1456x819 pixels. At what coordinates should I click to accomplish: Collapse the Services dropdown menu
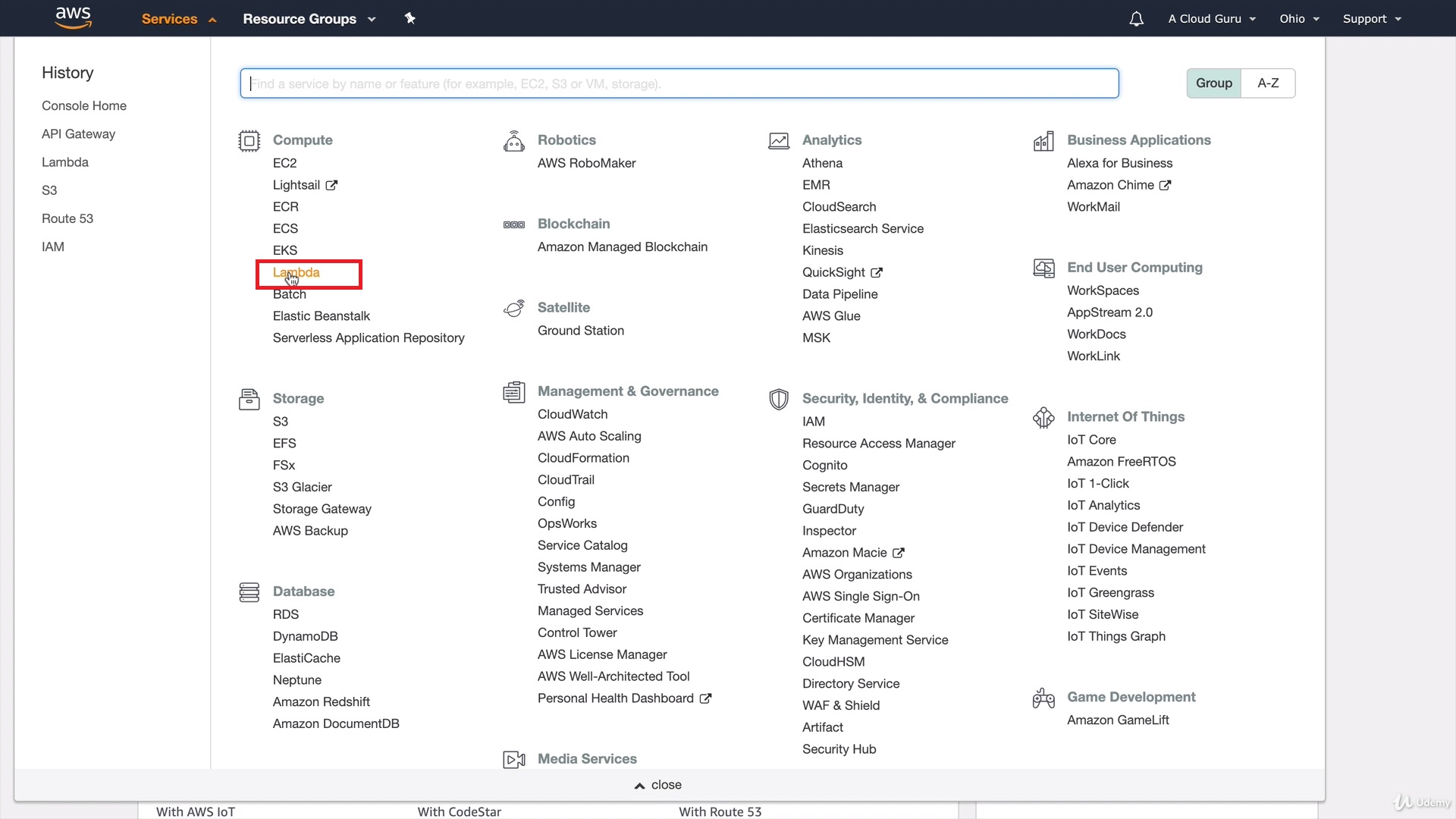(x=179, y=19)
